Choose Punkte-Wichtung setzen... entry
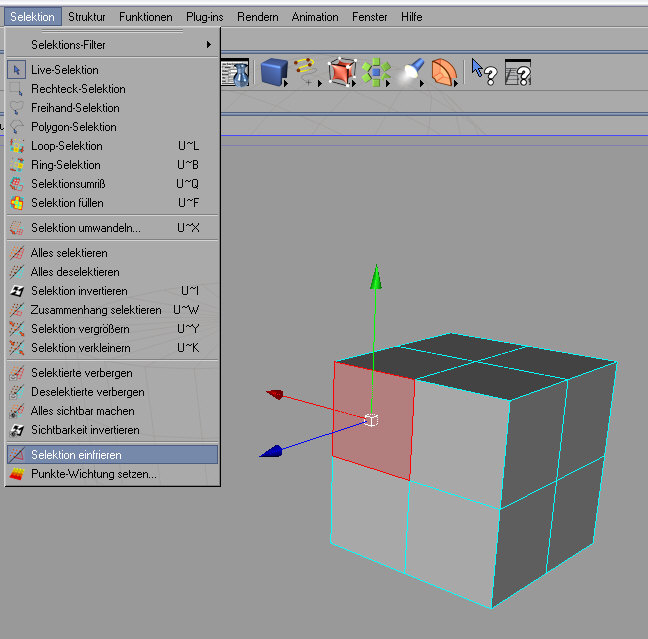Image resolution: width=648 pixels, height=639 pixels. point(112,474)
